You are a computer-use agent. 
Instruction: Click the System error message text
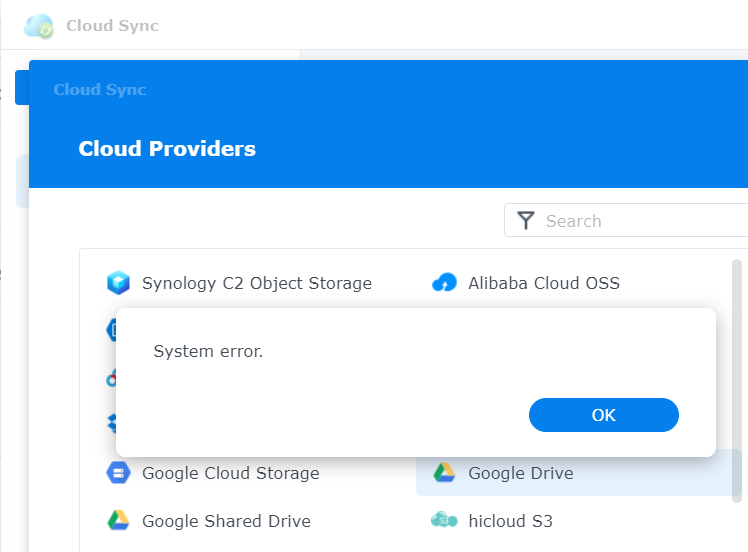207,351
